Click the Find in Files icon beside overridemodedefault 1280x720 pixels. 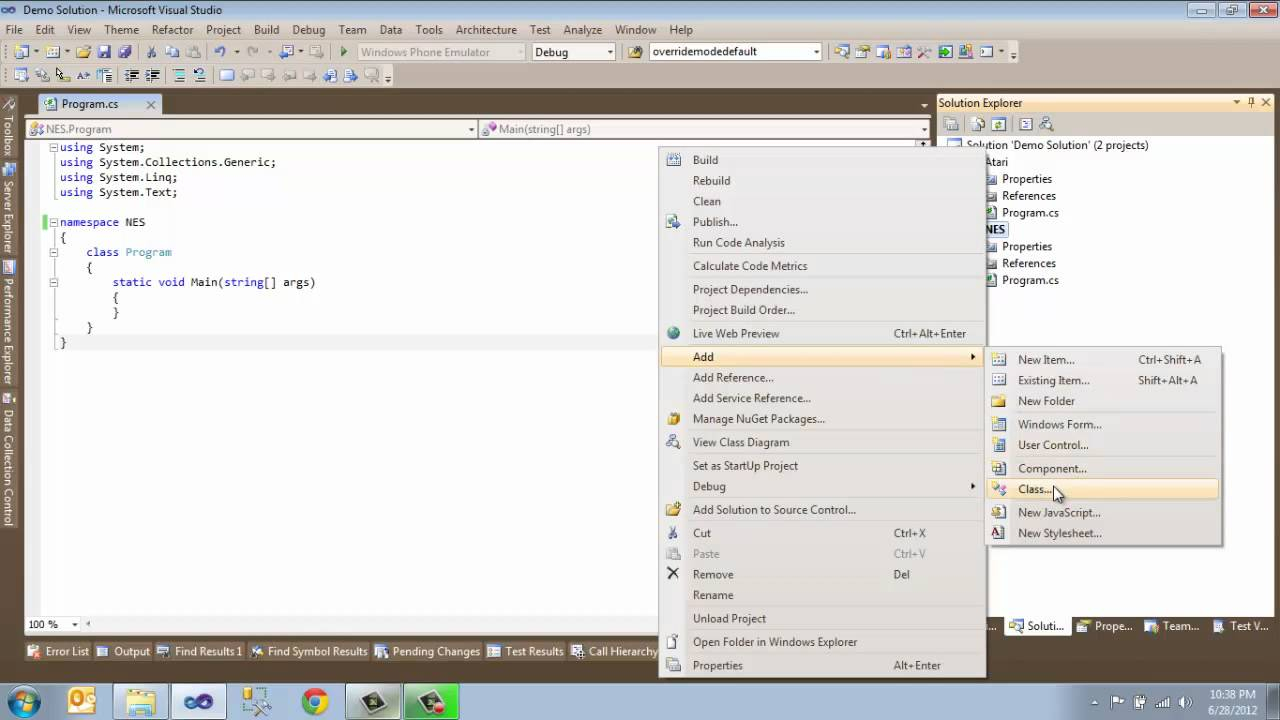[635, 52]
